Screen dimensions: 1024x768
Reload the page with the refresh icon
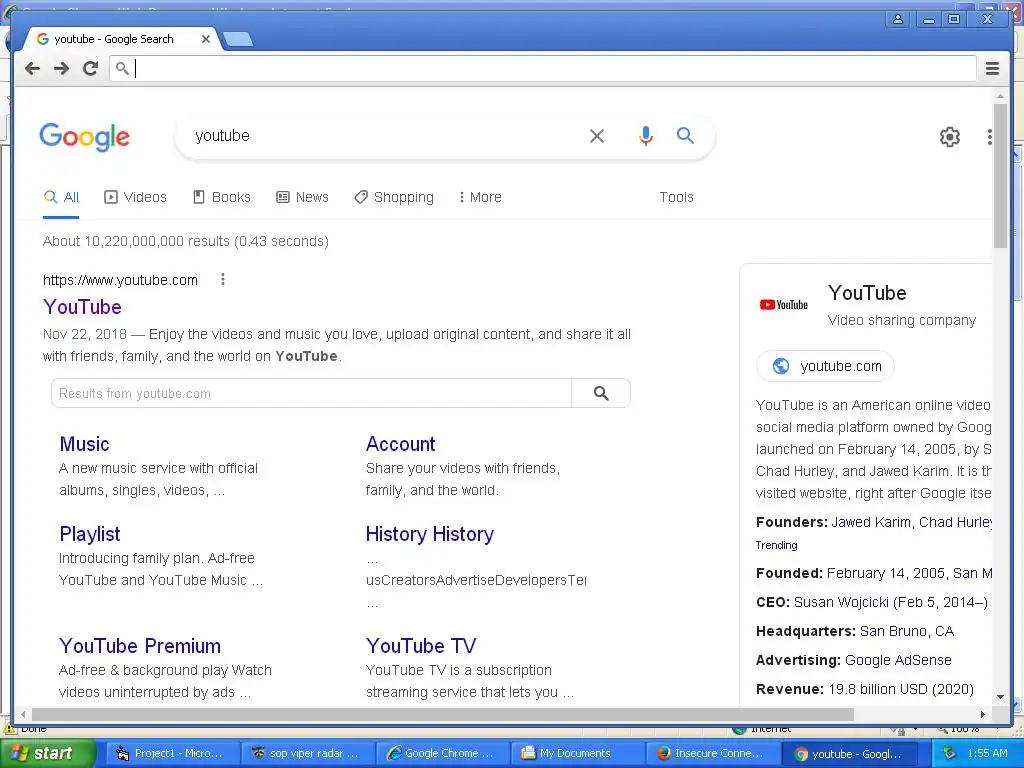coord(90,68)
